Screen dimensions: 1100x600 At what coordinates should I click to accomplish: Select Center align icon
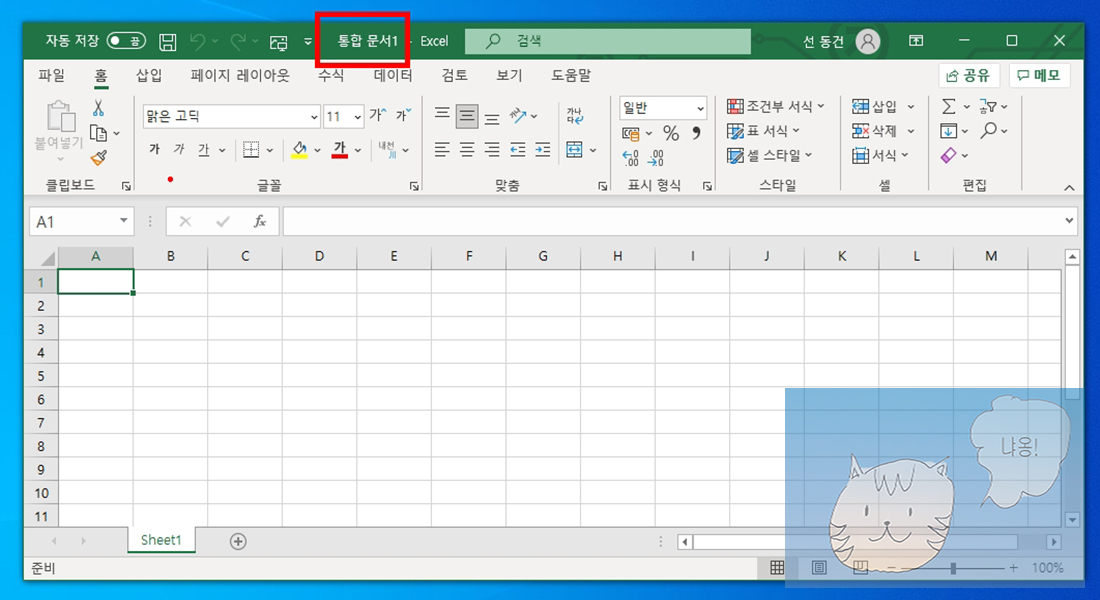pyautogui.click(x=467, y=149)
